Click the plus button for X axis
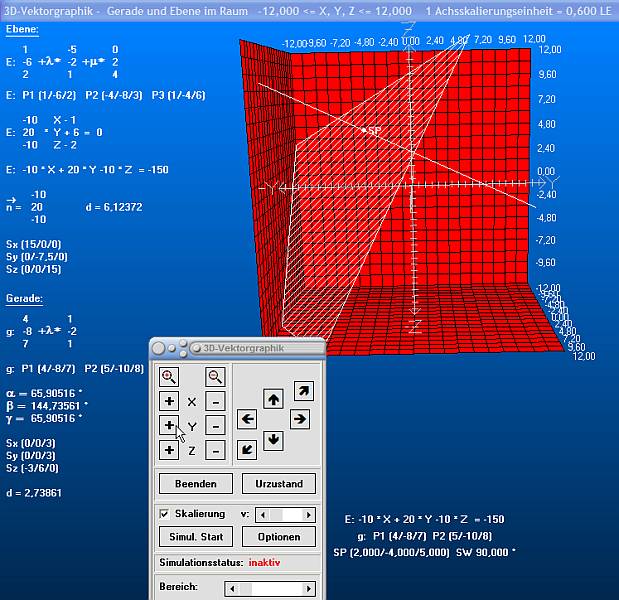Image resolution: width=619 pixels, height=600 pixels. point(169,401)
